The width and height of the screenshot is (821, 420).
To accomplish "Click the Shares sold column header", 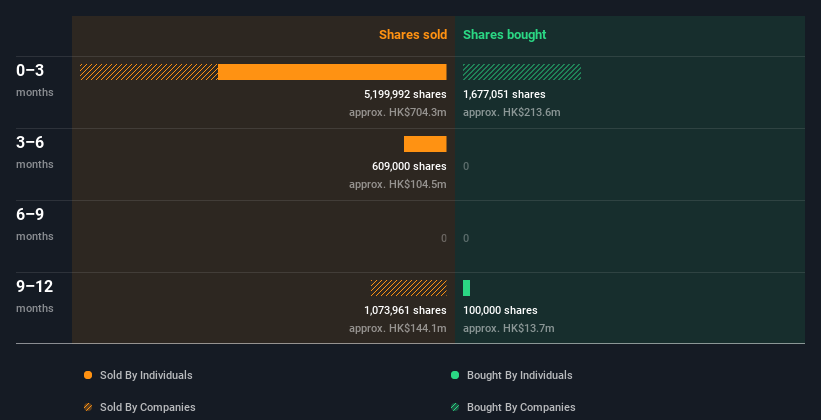I will pyautogui.click(x=412, y=35).
